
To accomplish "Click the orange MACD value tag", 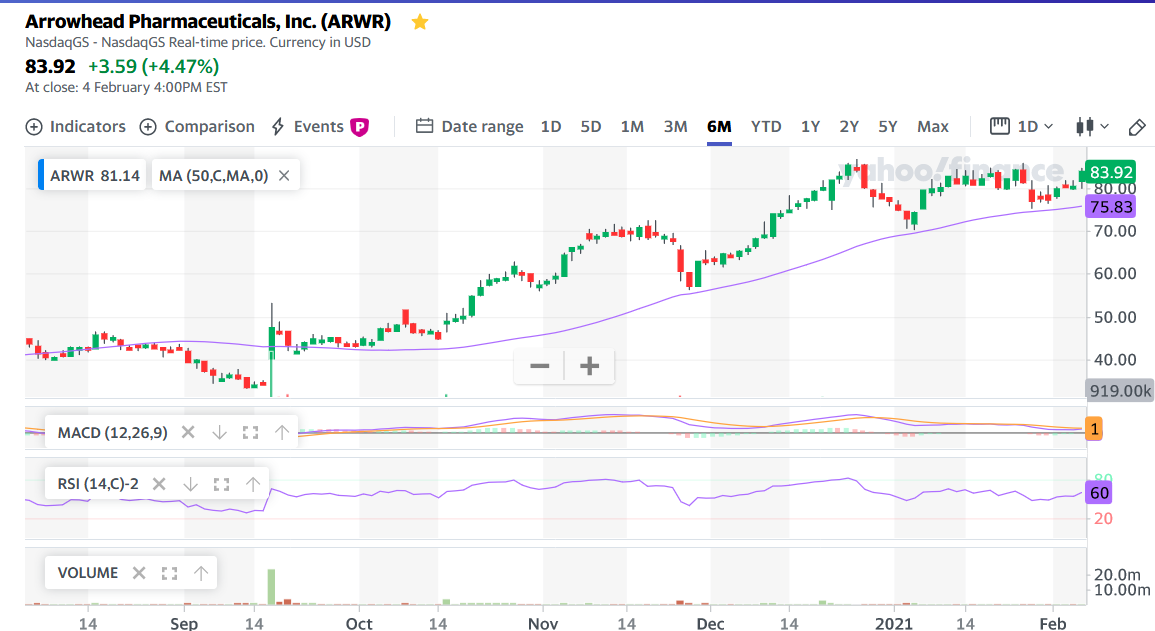I will pyautogui.click(x=1095, y=429).
